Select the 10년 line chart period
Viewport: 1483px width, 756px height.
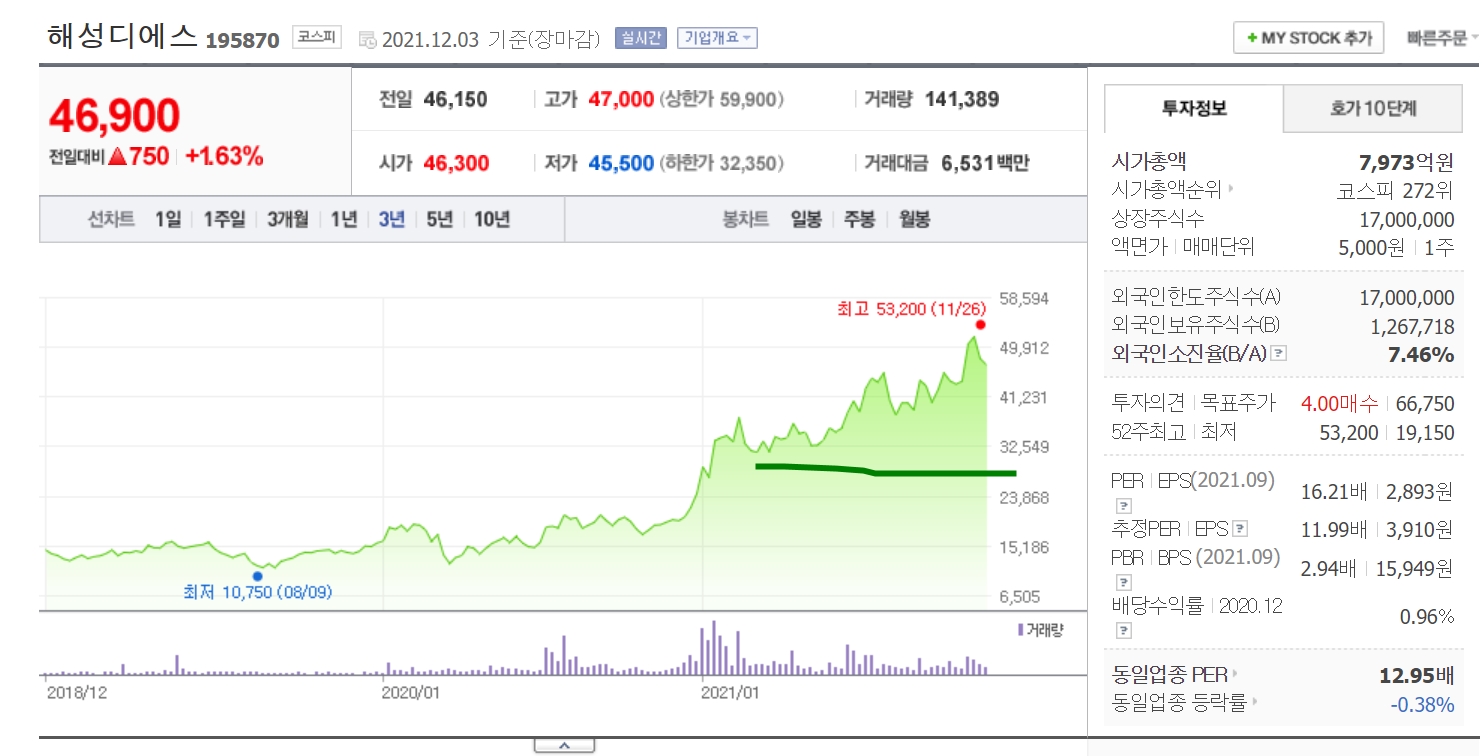pyautogui.click(x=491, y=220)
